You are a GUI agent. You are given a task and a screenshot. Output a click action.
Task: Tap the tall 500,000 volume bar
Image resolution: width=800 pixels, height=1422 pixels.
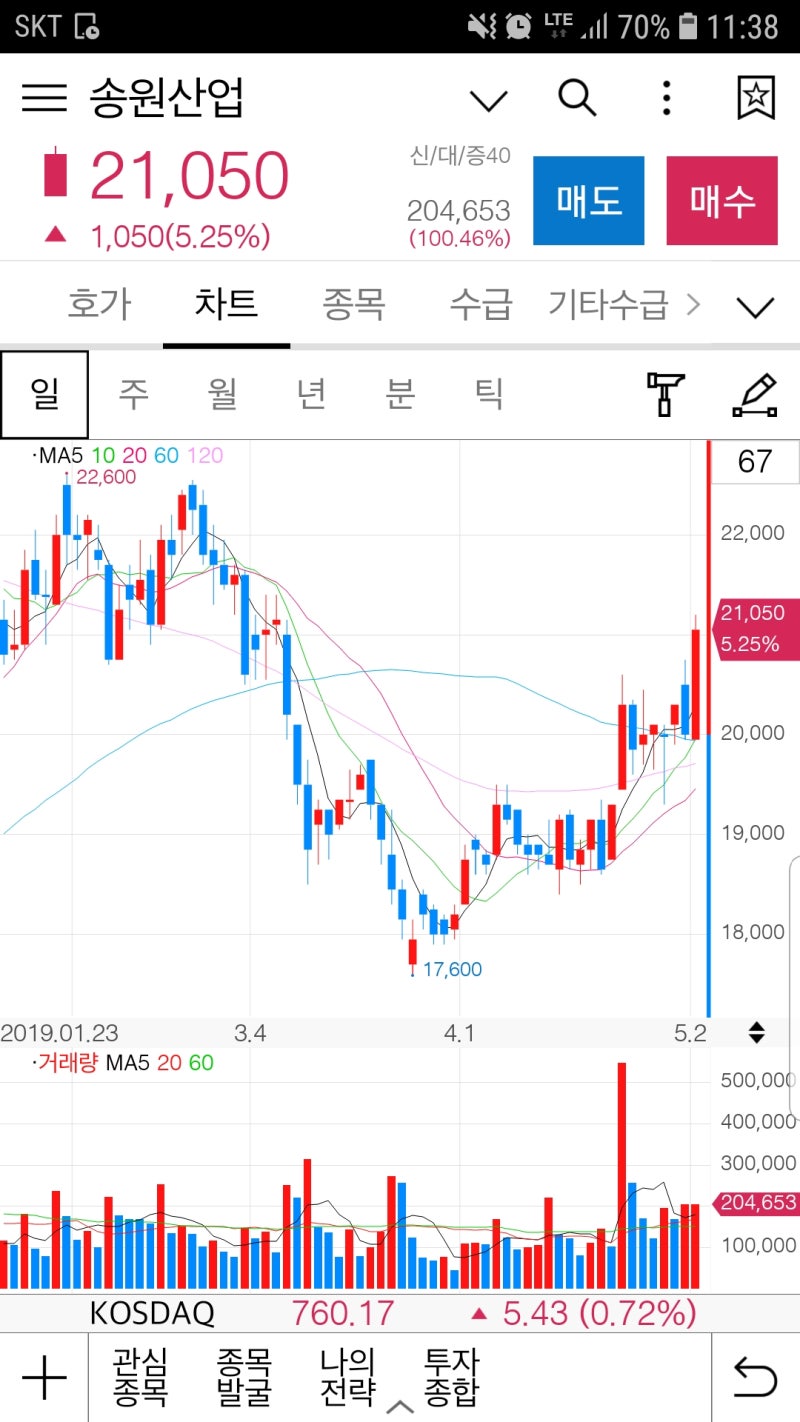point(621,1175)
